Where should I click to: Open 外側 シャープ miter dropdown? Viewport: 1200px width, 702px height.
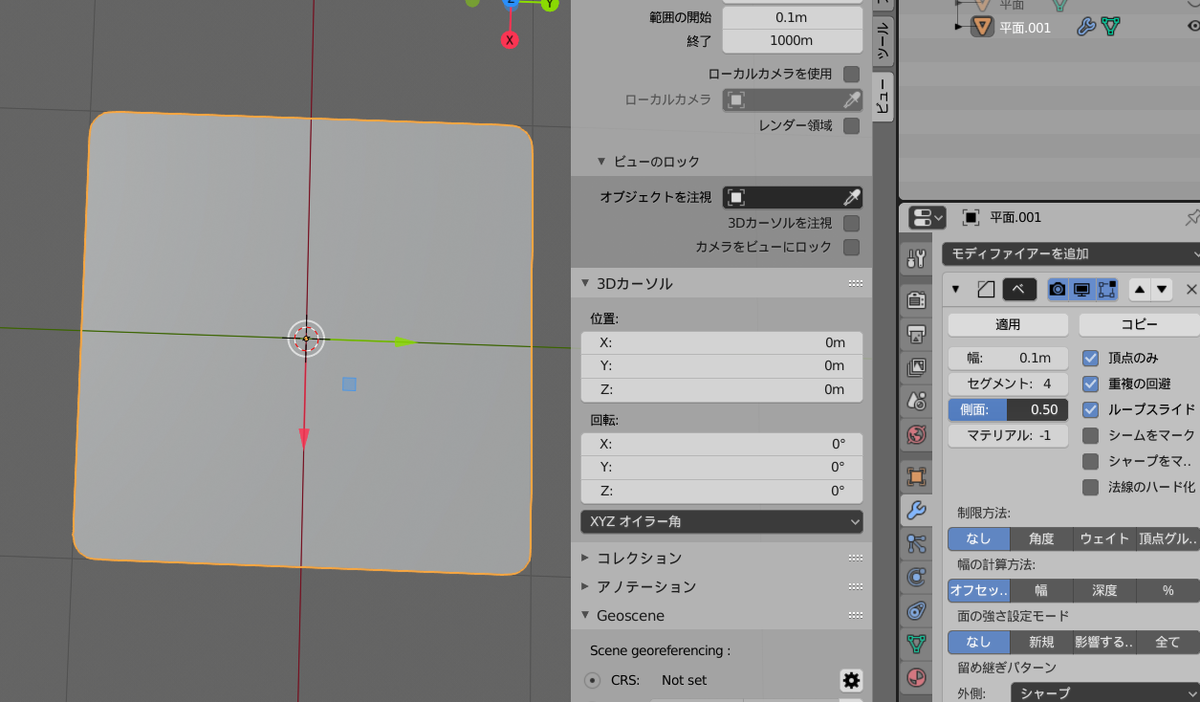click(x=1105, y=693)
